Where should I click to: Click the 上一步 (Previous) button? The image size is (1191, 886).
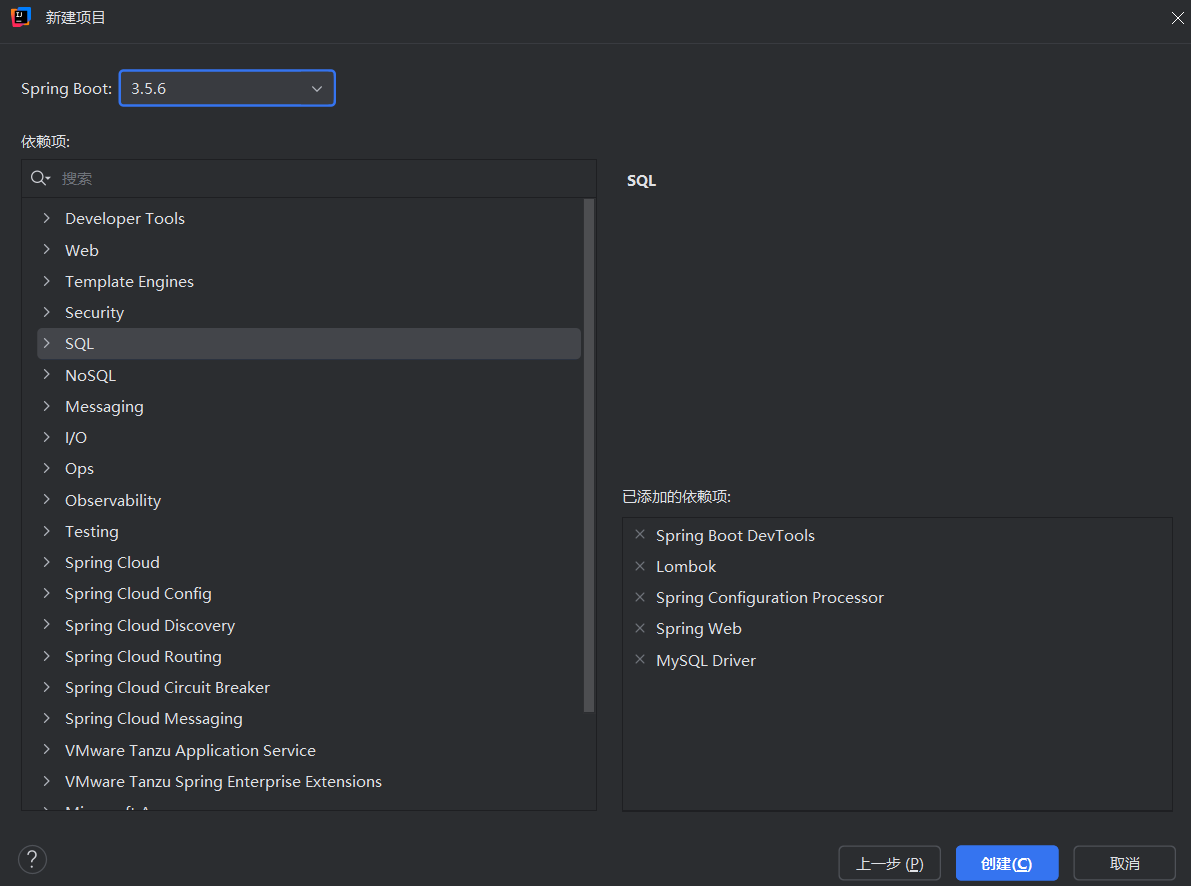(889, 863)
